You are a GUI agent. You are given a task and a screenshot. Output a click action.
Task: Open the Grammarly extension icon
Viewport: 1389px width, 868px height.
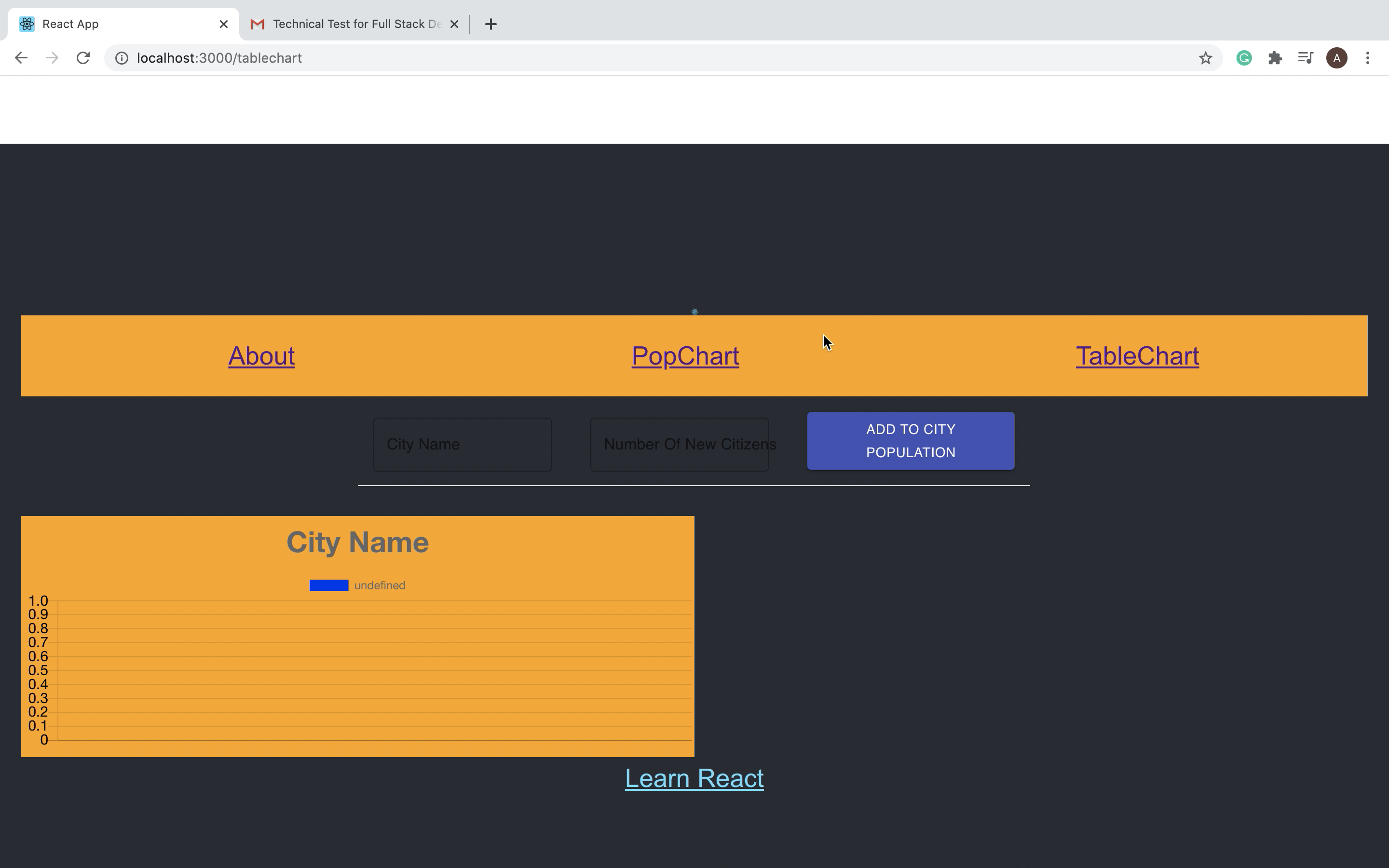[x=1243, y=57]
